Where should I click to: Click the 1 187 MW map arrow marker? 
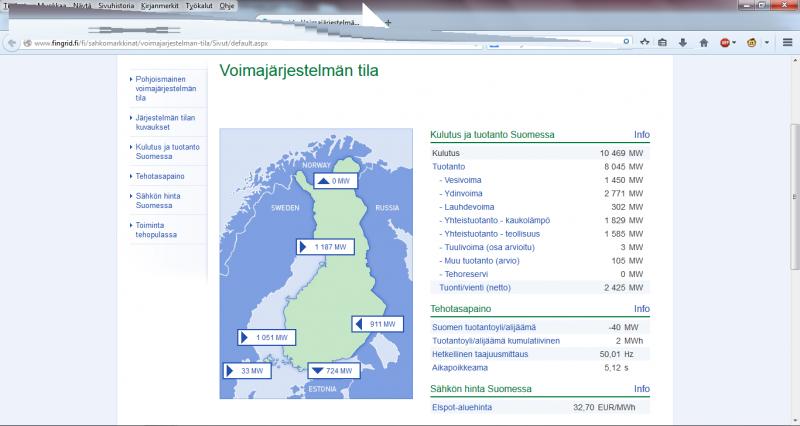(324, 246)
